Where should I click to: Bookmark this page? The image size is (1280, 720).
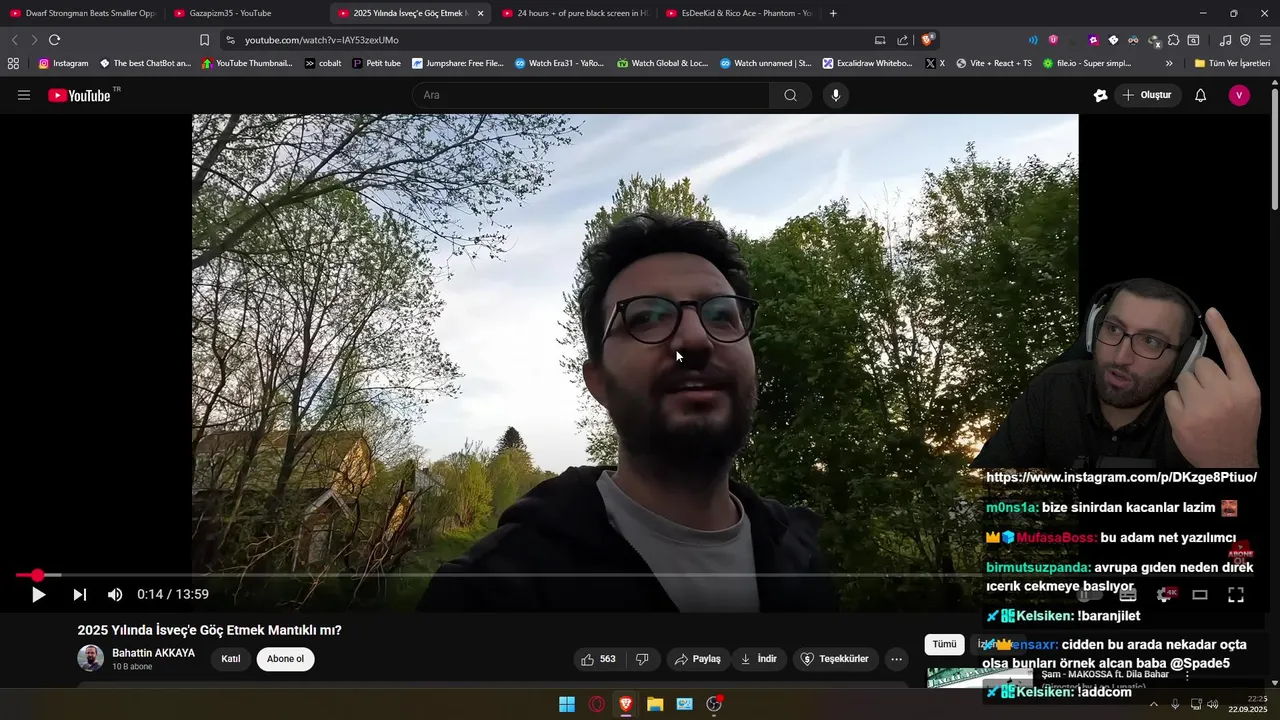(x=204, y=40)
